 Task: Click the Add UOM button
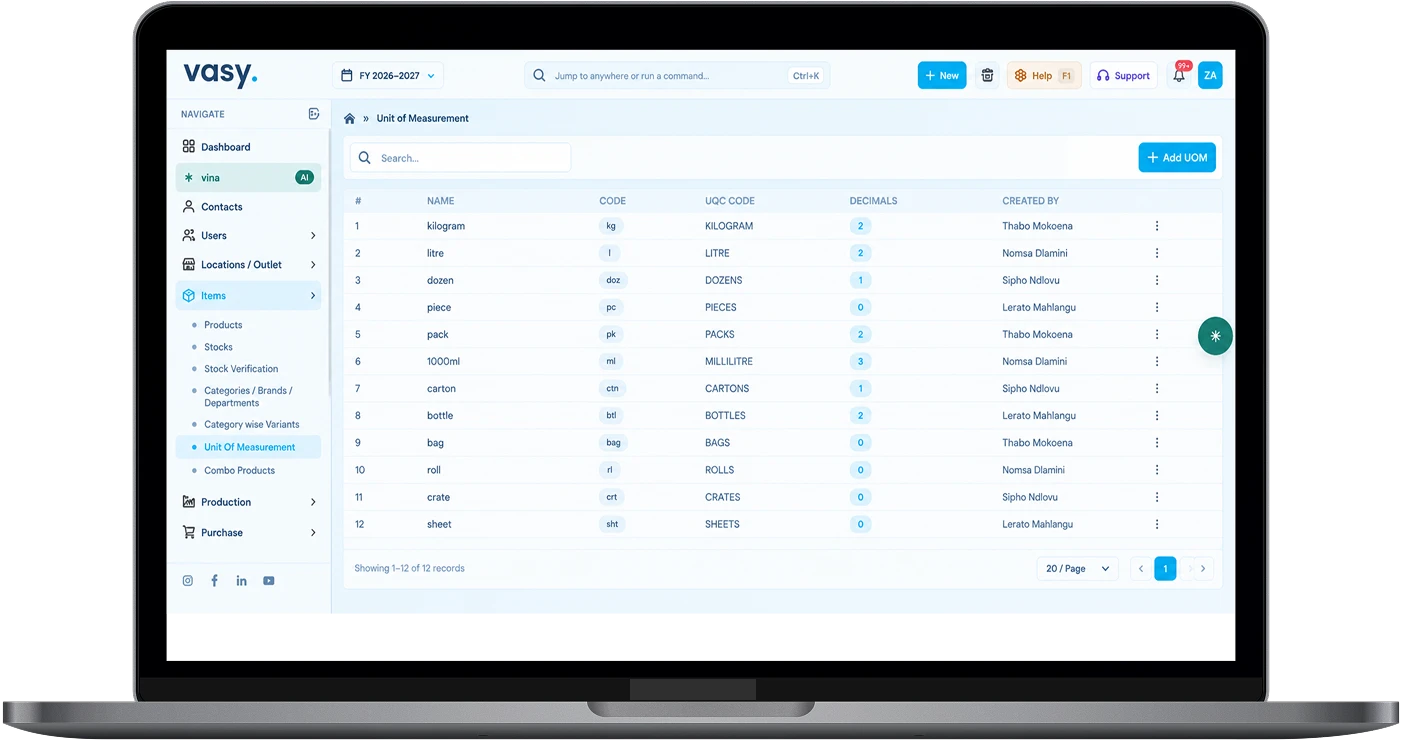[x=1177, y=158]
